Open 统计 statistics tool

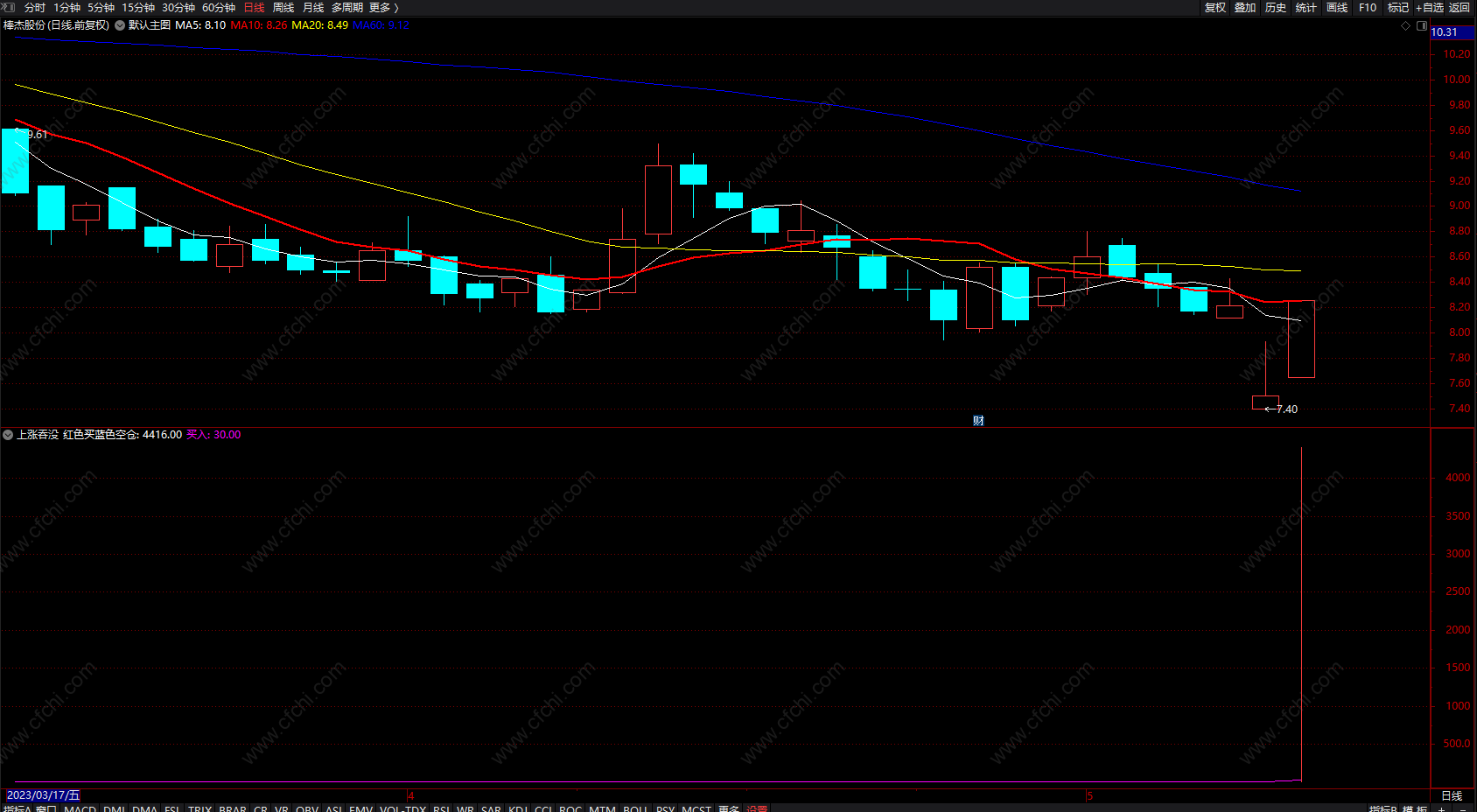tap(1306, 7)
